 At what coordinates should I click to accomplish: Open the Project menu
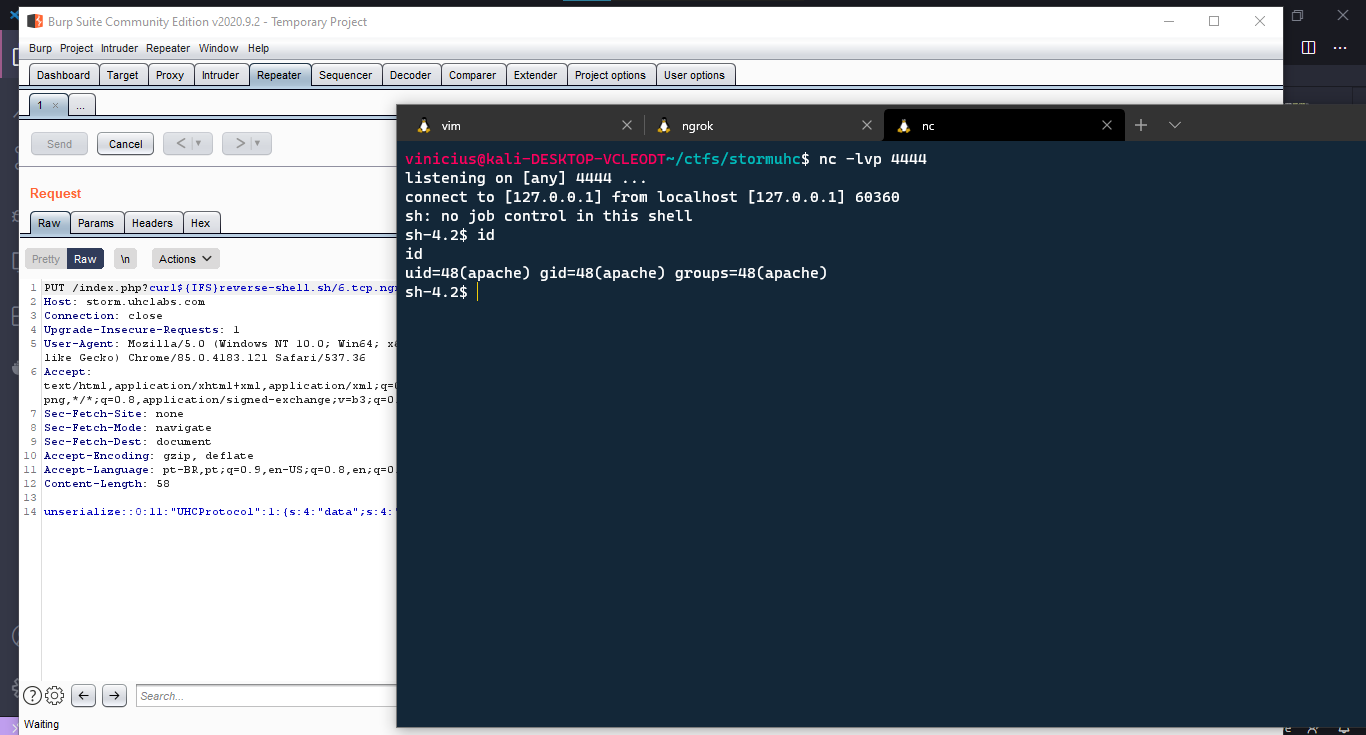(x=76, y=48)
